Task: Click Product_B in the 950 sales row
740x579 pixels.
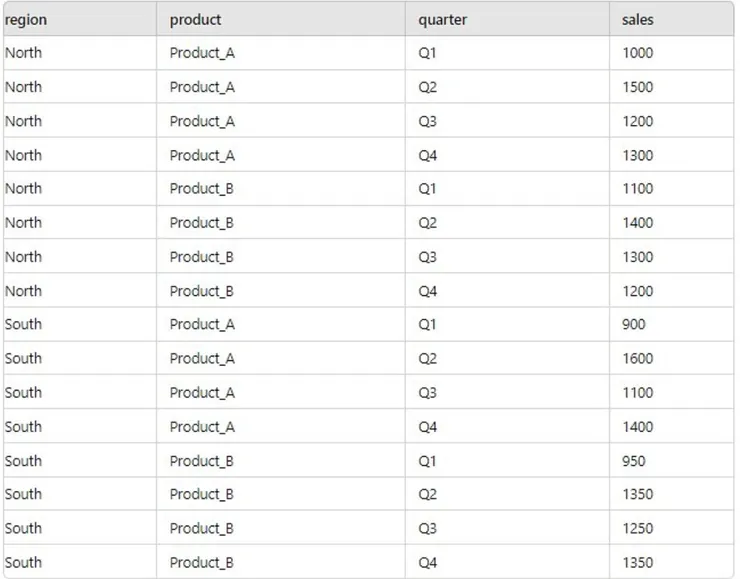Action: tap(202, 461)
